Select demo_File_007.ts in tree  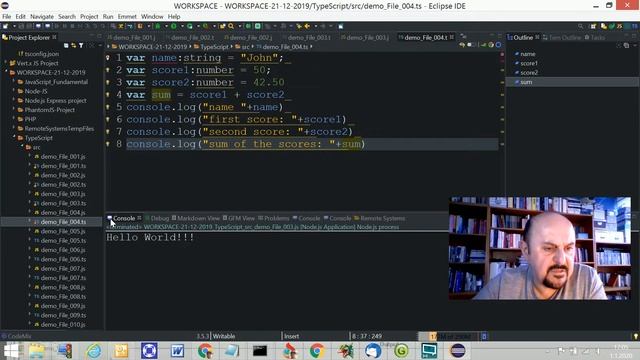point(63,278)
